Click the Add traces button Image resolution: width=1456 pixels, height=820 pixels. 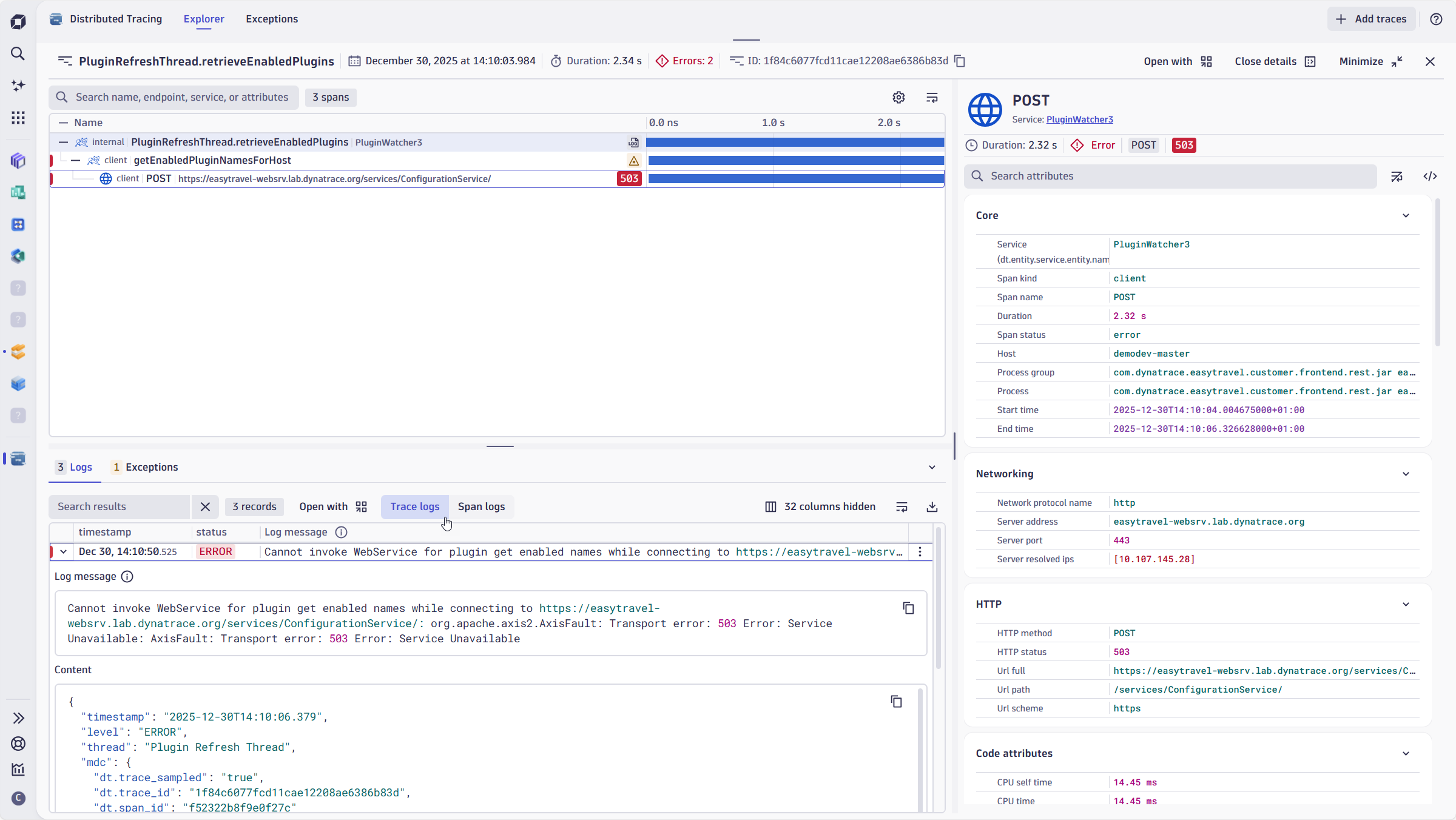coord(1371,19)
